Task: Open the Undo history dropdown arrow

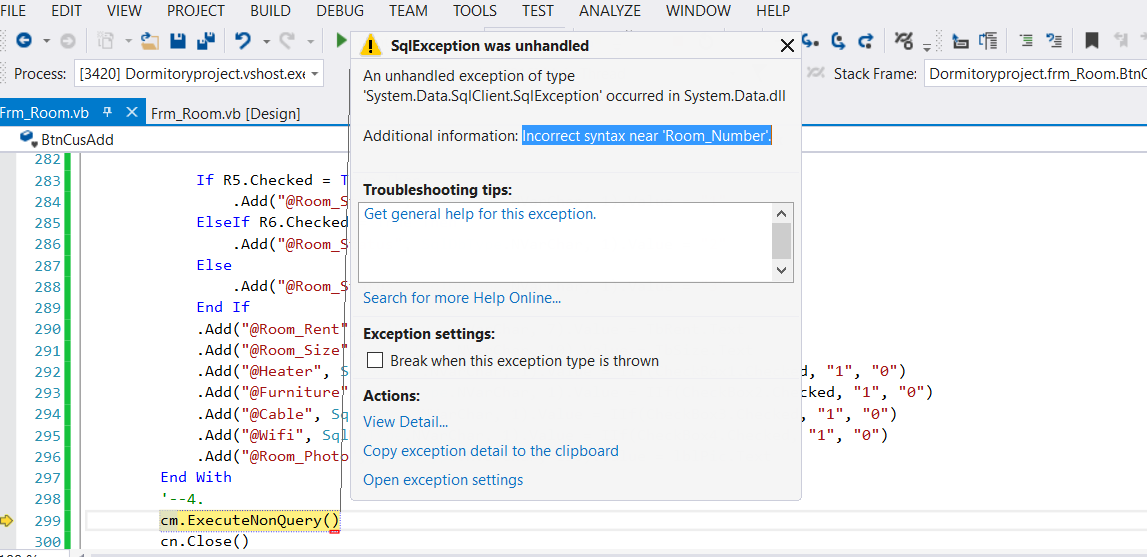Action: click(x=266, y=42)
